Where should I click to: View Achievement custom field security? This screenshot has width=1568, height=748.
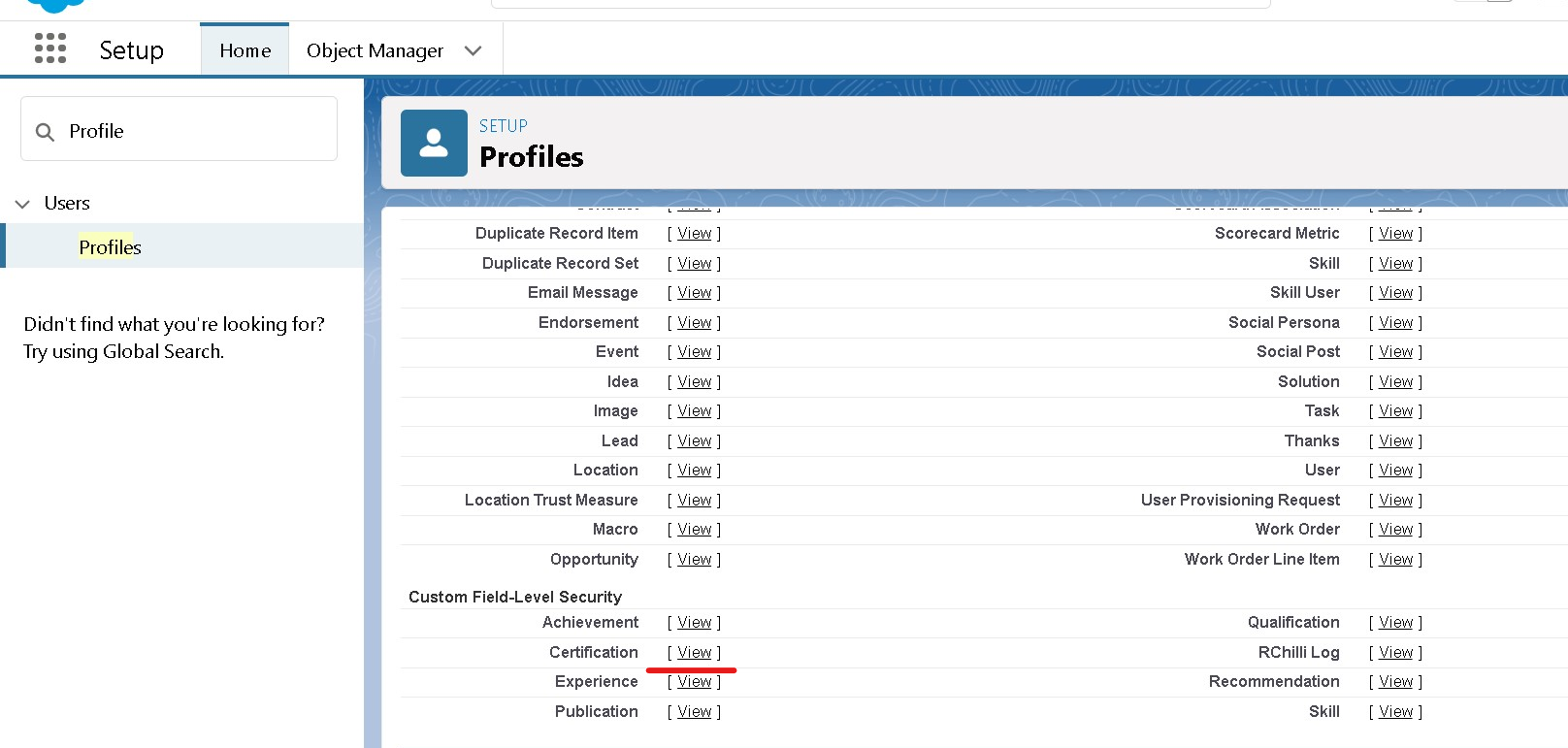click(695, 622)
